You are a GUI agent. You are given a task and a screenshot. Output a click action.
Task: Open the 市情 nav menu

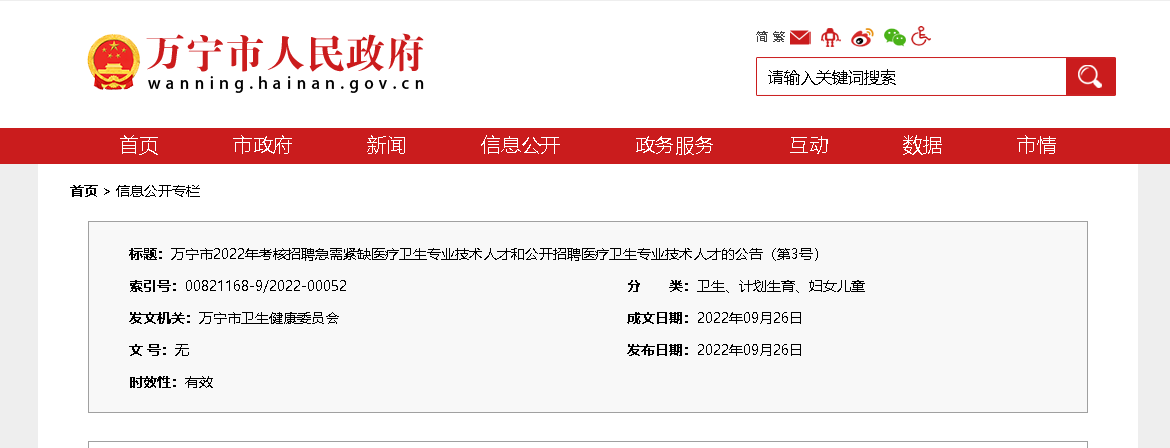[1036, 145]
